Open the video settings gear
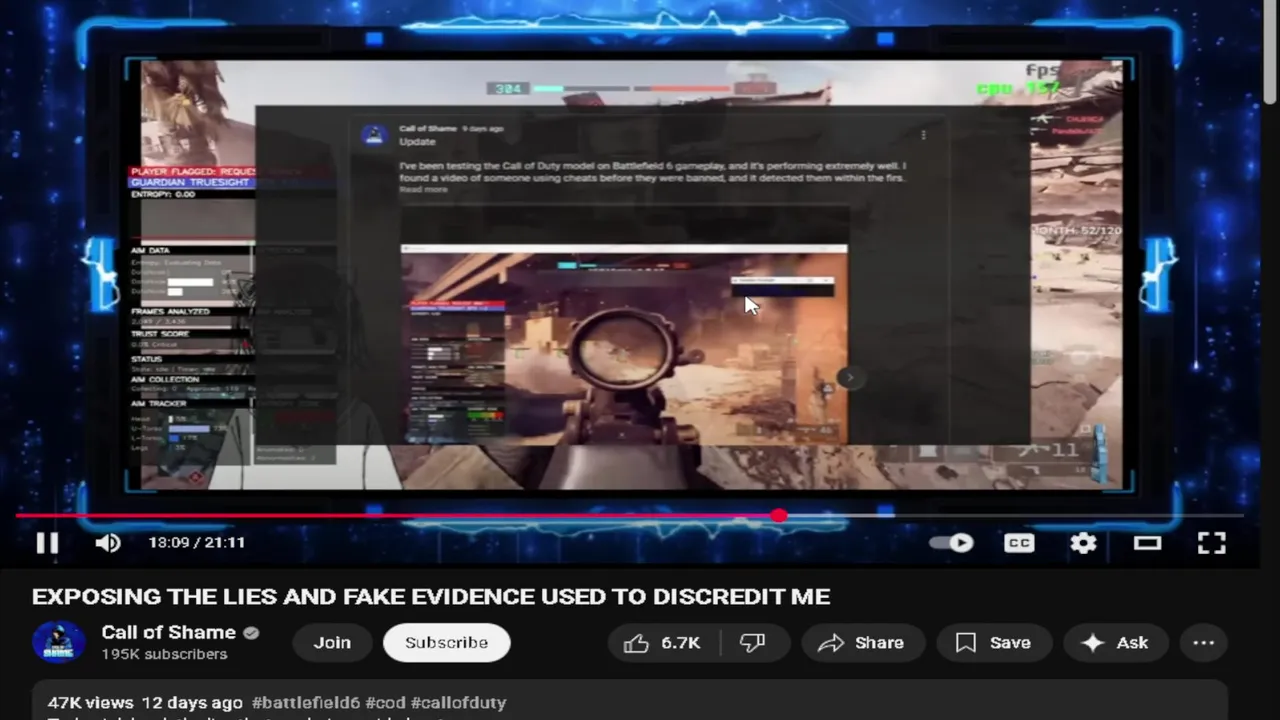Image resolution: width=1280 pixels, height=720 pixels. point(1083,543)
